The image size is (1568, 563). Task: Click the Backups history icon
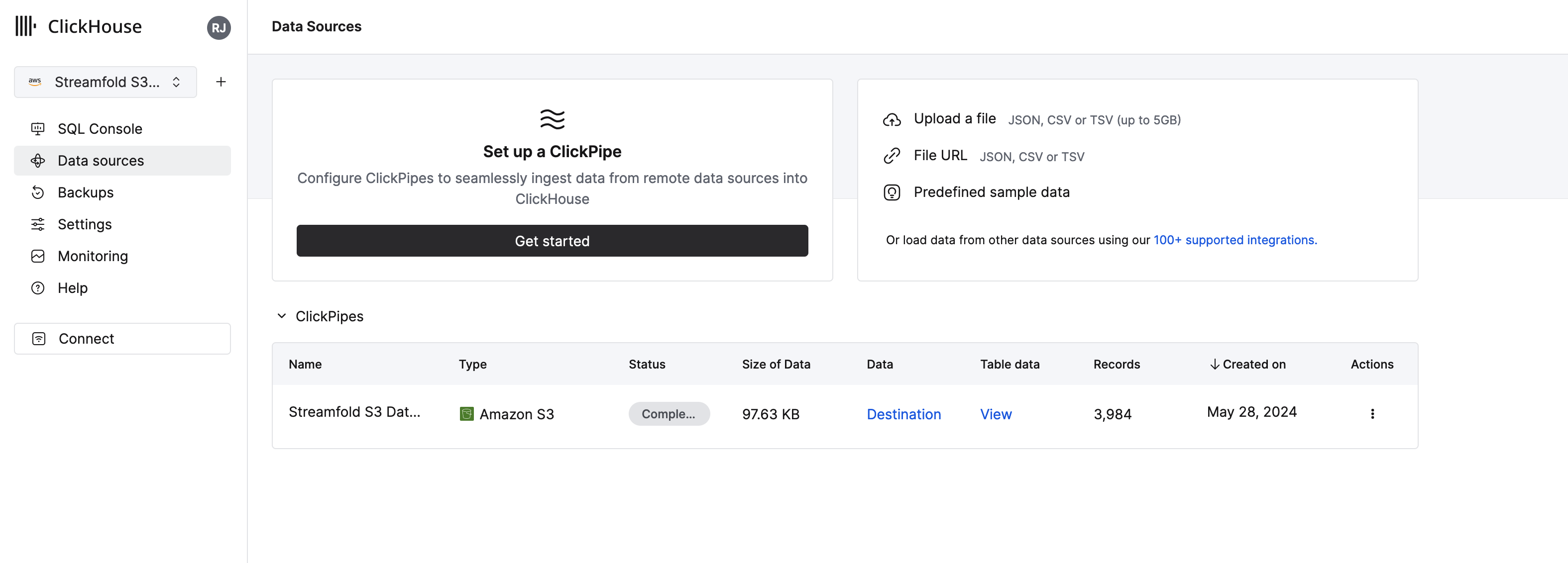pos(38,192)
